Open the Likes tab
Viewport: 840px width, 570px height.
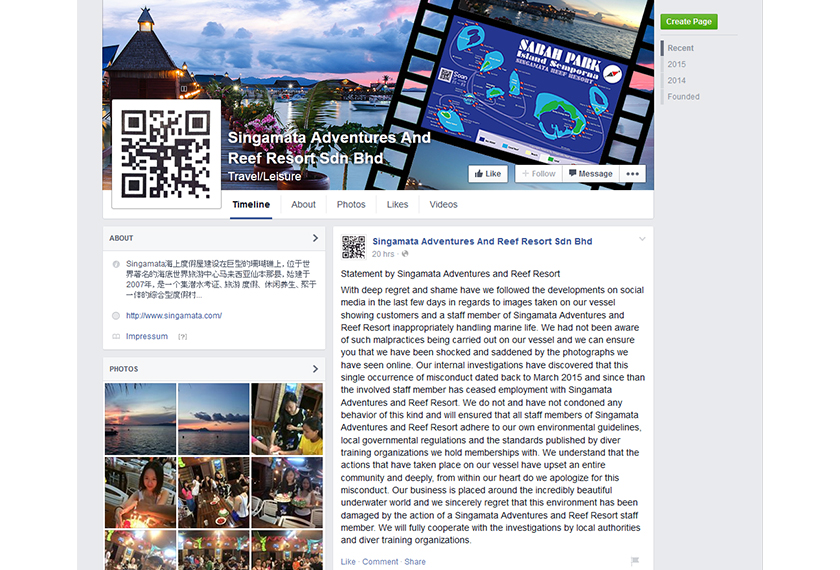[x=398, y=205]
